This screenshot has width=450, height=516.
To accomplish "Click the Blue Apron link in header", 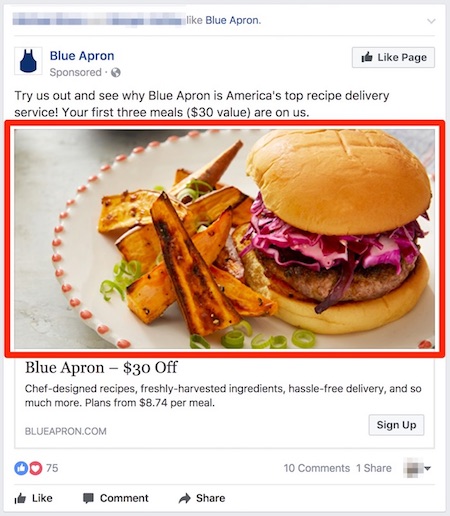I will coord(233,20).
